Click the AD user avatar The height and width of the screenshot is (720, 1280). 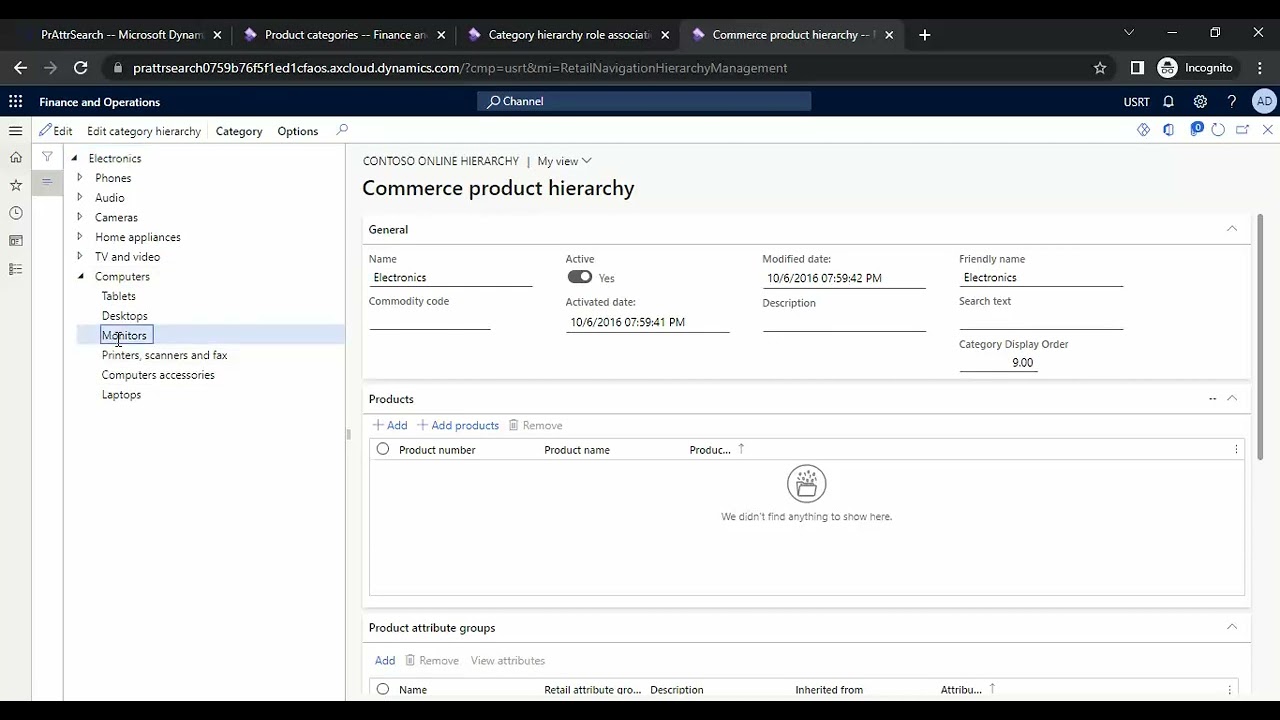click(x=1264, y=101)
